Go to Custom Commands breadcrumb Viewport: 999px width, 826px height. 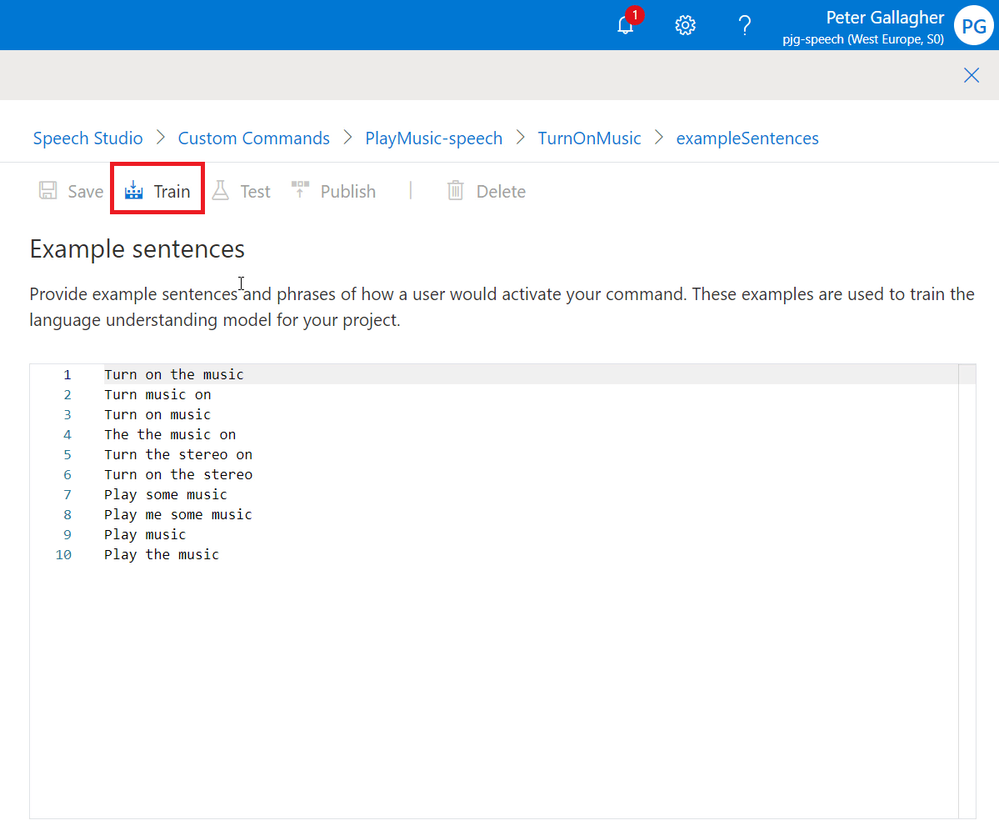pyautogui.click(x=254, y=138)
